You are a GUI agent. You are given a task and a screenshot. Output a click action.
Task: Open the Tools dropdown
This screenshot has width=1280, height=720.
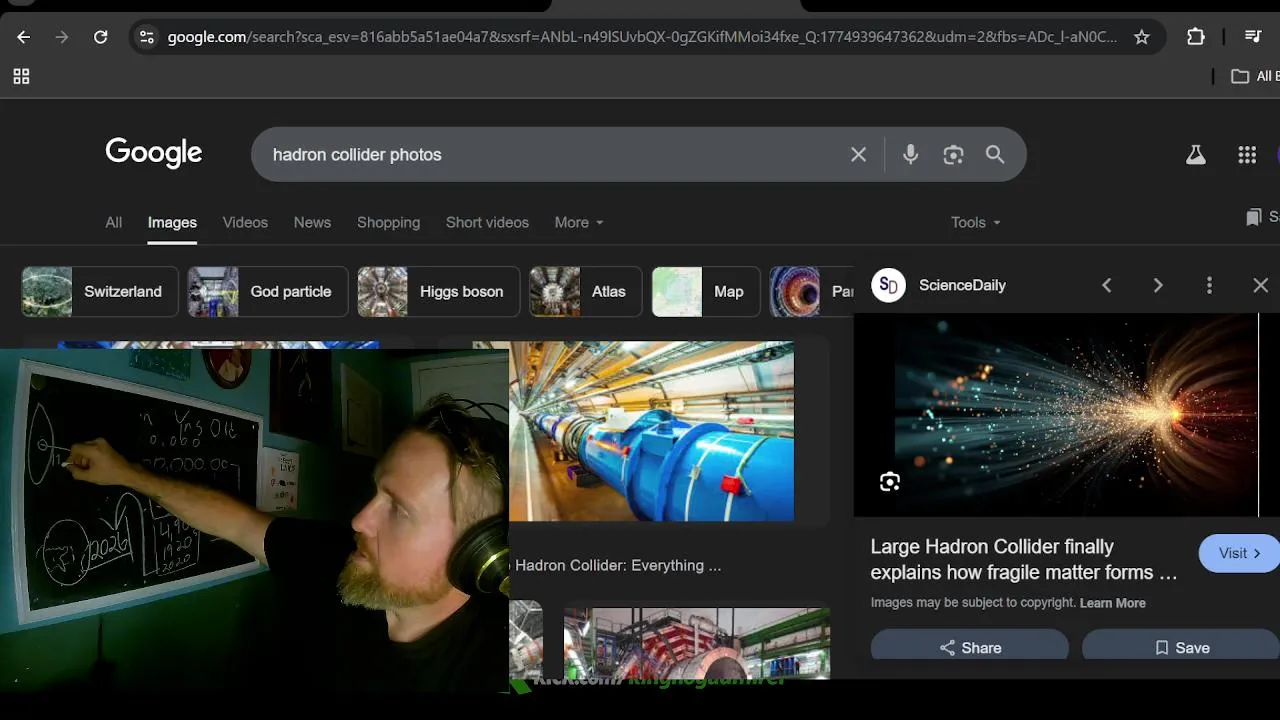976,222
